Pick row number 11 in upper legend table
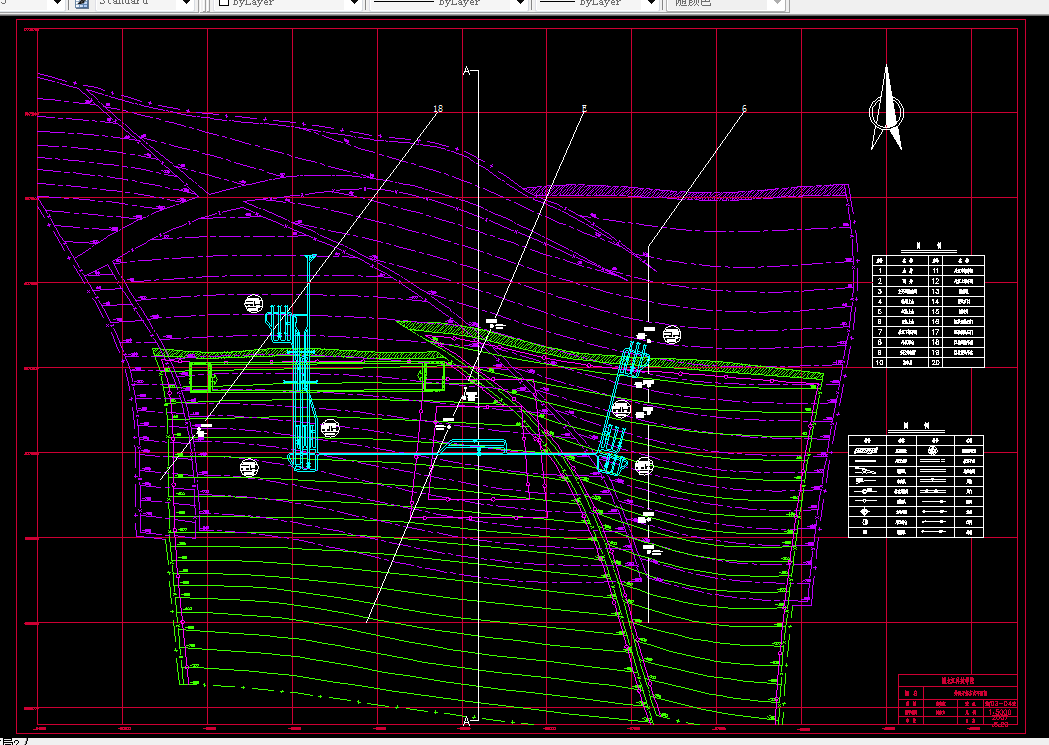The height and width of the screenshot is (745, 1049). tap(935, 271)
